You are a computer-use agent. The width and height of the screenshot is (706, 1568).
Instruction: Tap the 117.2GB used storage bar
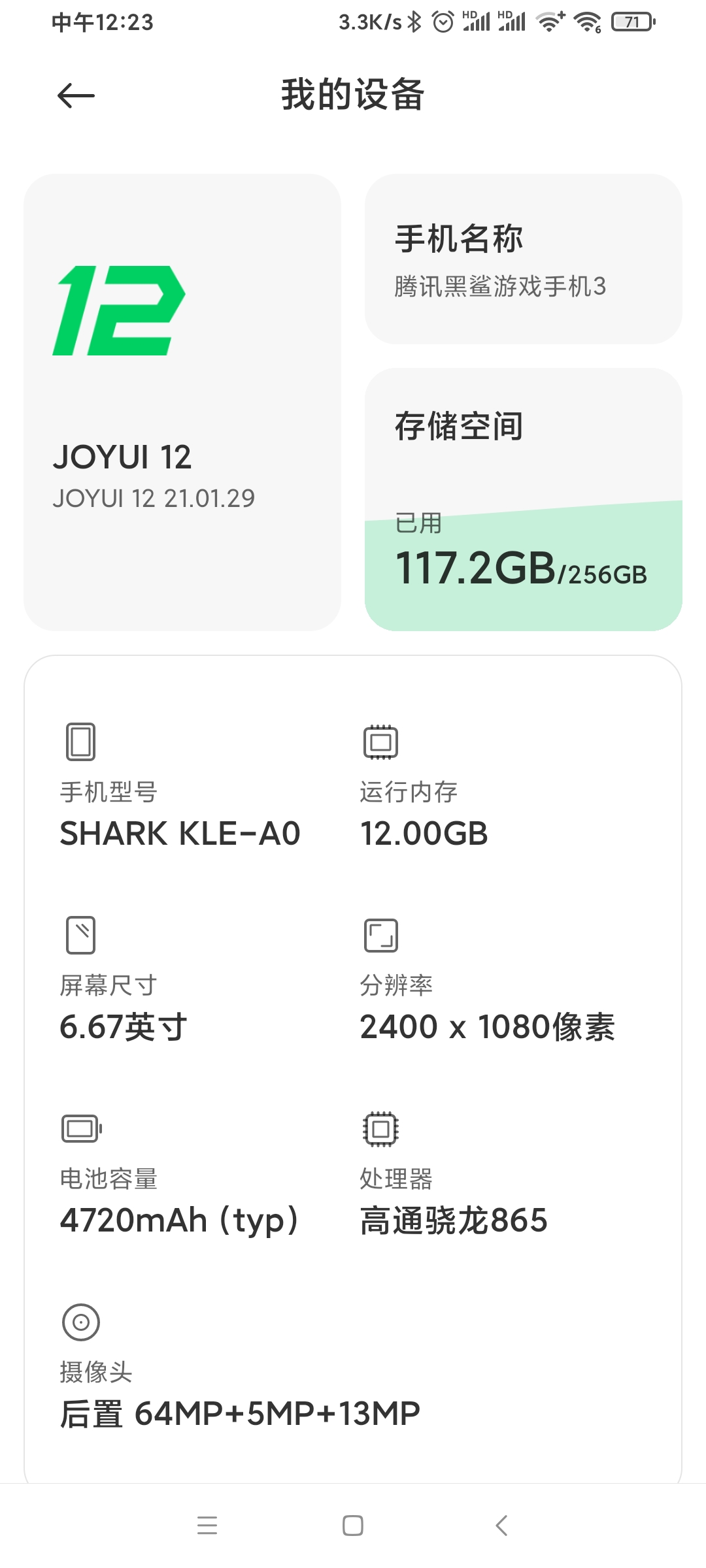pyautogui.click(x=521, y=568)
